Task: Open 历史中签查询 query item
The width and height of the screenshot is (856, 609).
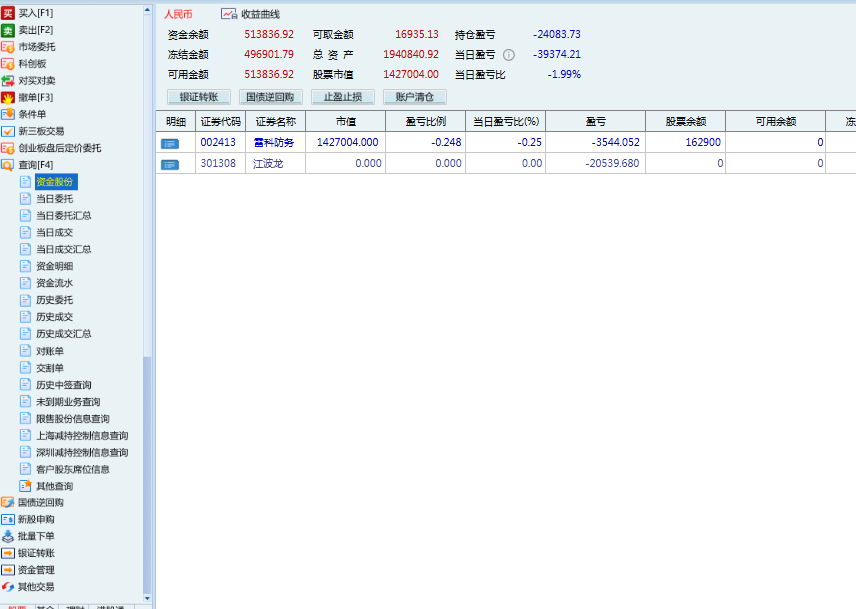Action: click(63, 385)
